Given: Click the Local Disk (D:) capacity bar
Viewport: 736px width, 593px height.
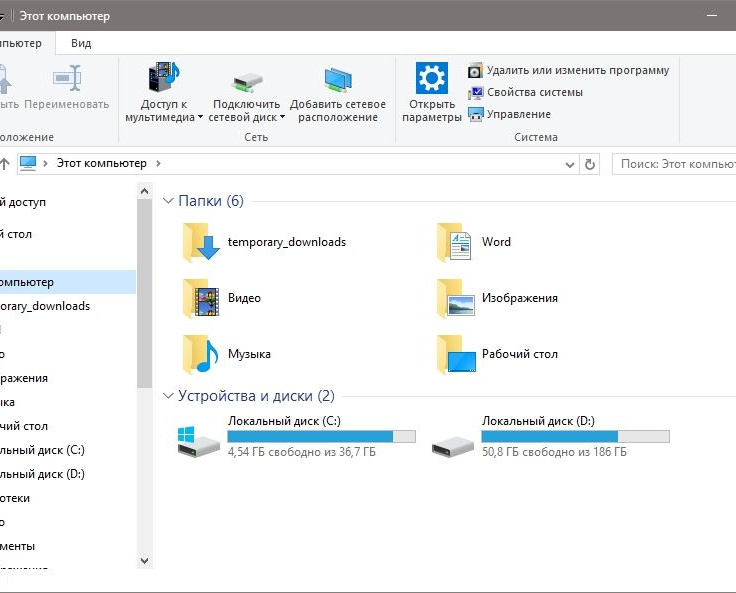Looking at the screenshot, I should coord(575,436).
